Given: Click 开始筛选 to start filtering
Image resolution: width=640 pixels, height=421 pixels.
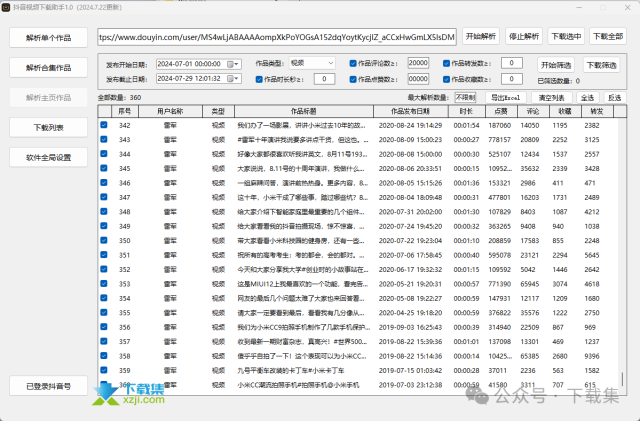Looking at the screenshot, I should coord(556,65).
